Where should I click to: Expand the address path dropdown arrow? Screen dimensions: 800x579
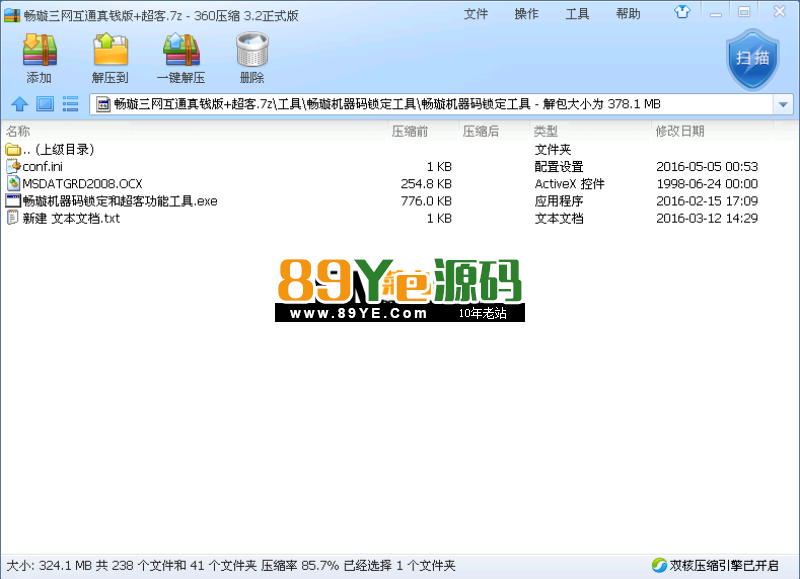pyautogui.click(x=783, y=105)
